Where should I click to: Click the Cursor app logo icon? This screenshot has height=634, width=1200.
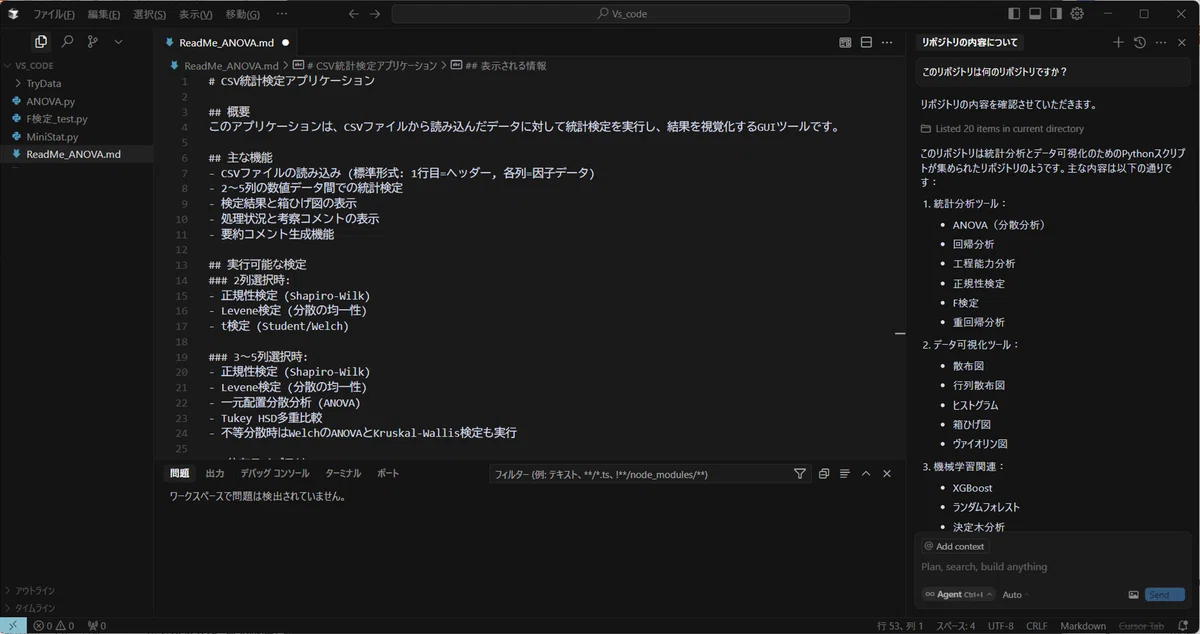(13, 14)
